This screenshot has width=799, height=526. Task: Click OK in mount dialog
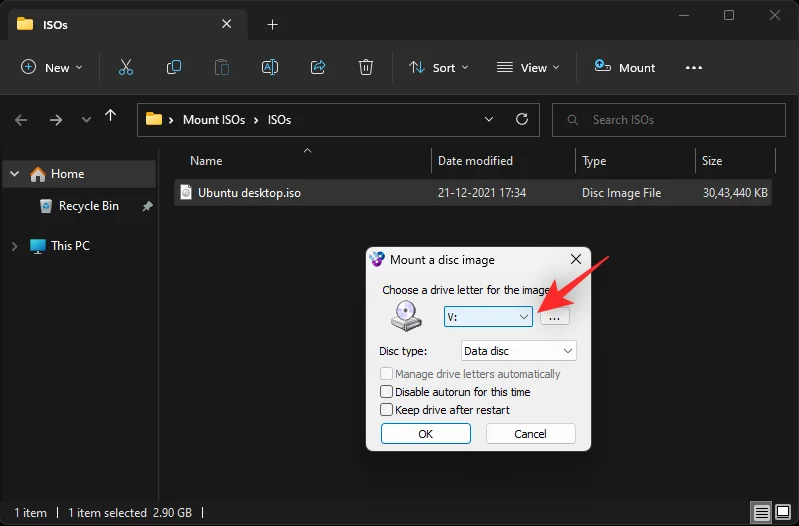click(x=425, y=434)
